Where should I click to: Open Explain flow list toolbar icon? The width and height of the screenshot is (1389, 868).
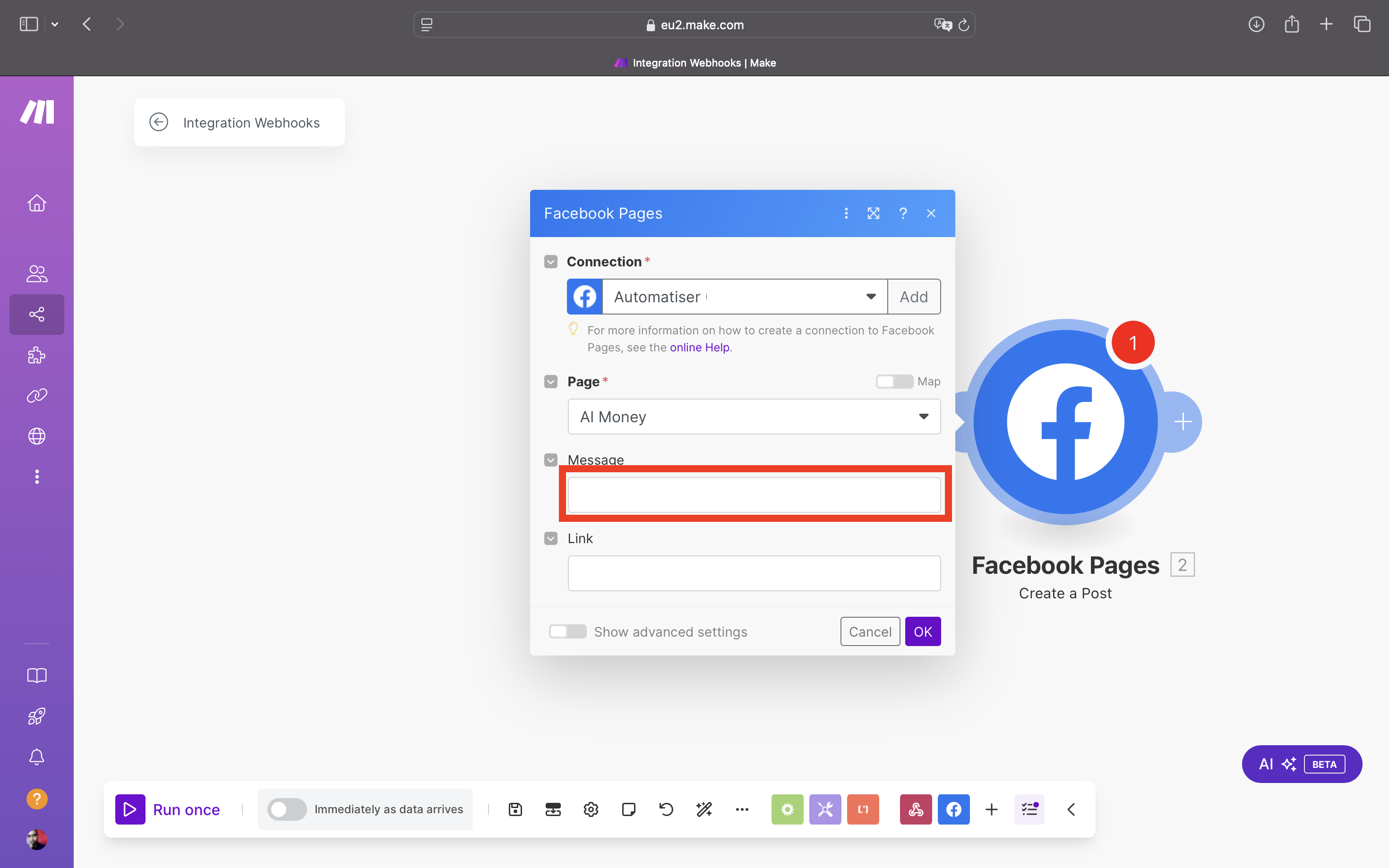click(1029, 809)
